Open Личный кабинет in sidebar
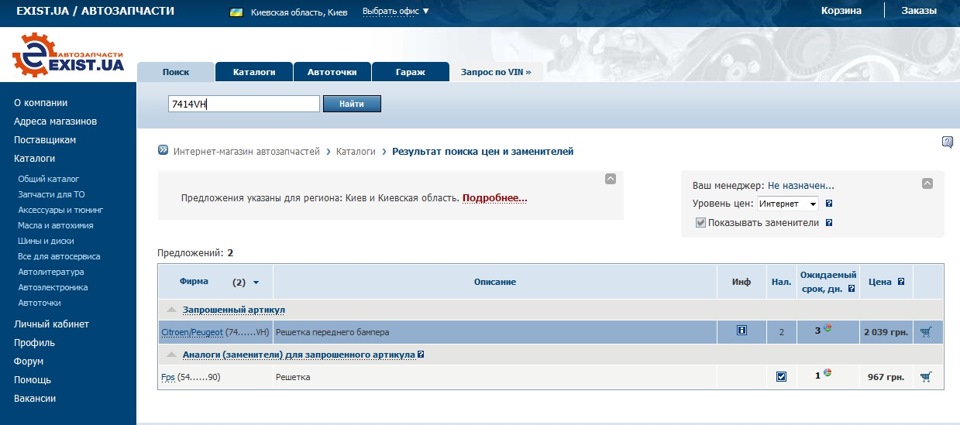Screen dimensions: 960x425 coord(51,324)
